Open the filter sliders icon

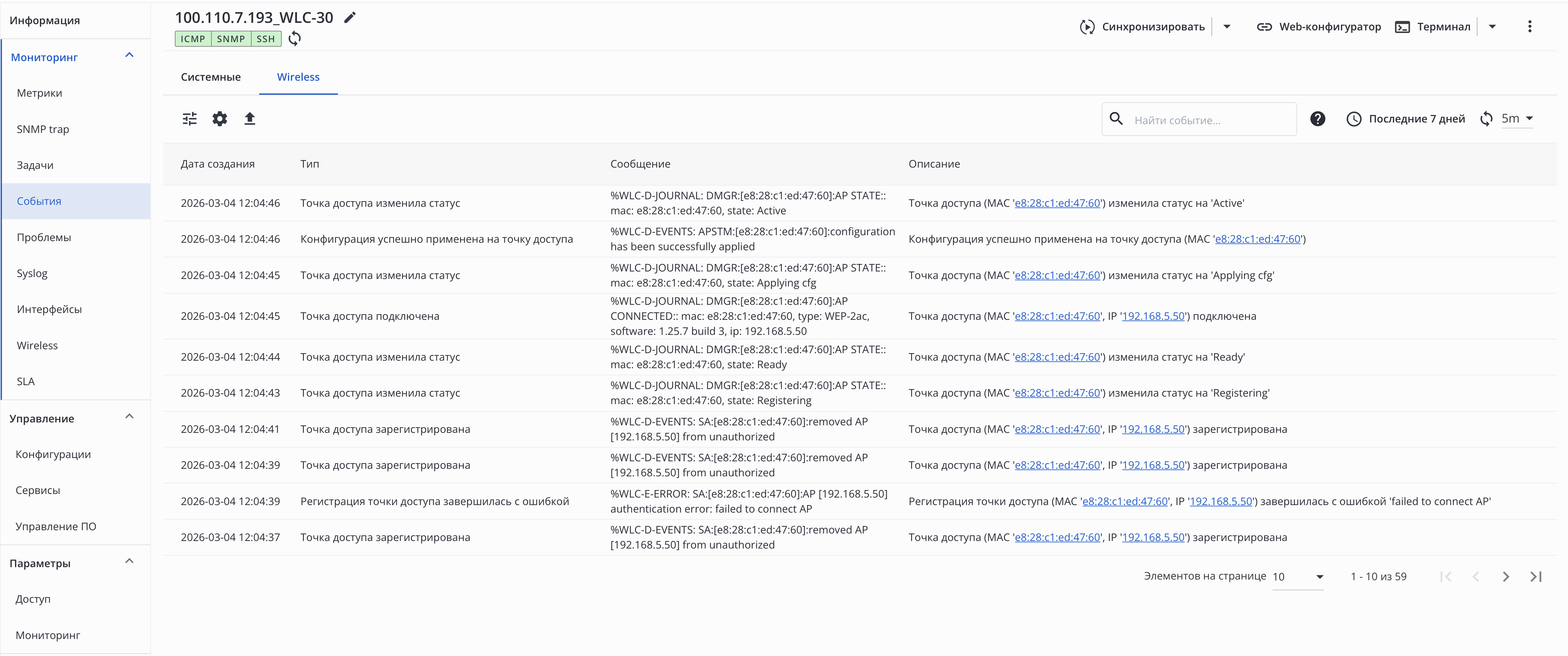pos(190,119)
